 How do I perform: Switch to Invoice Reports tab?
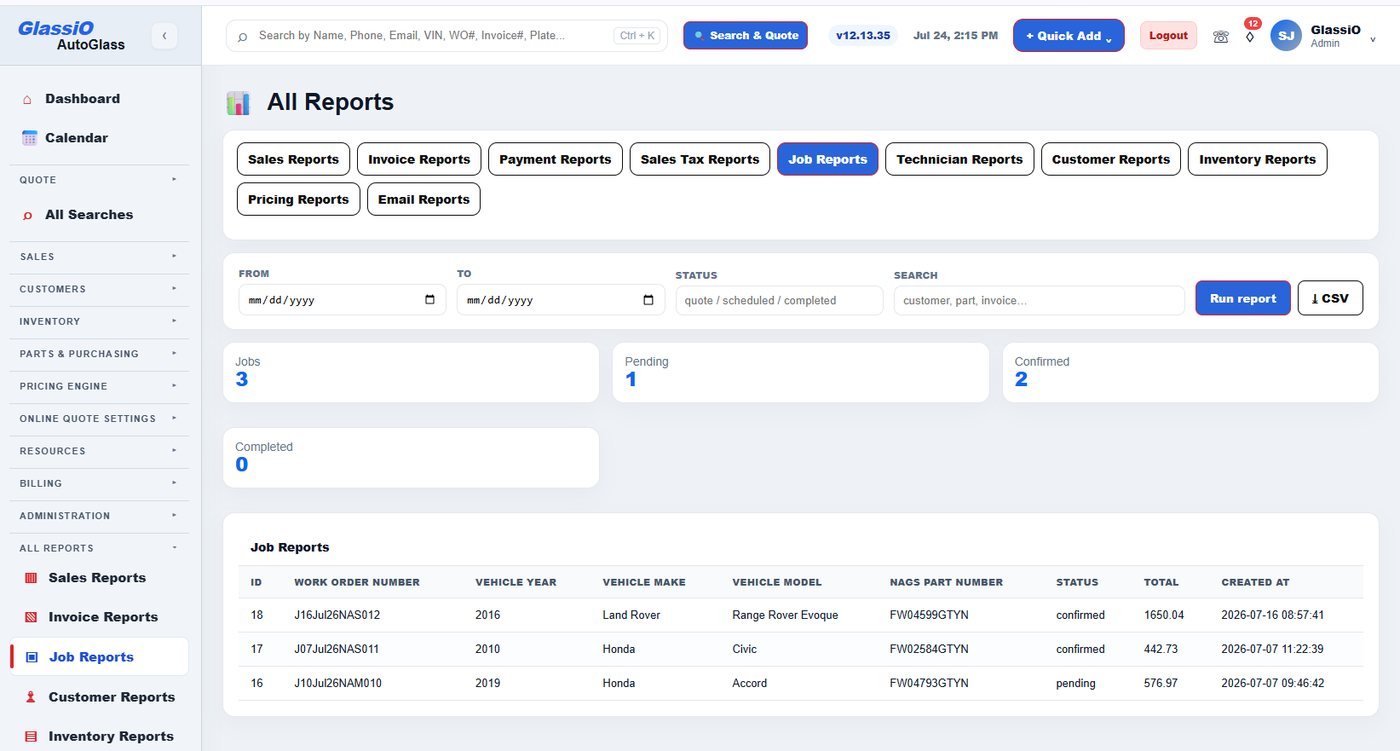coord(419,159)
